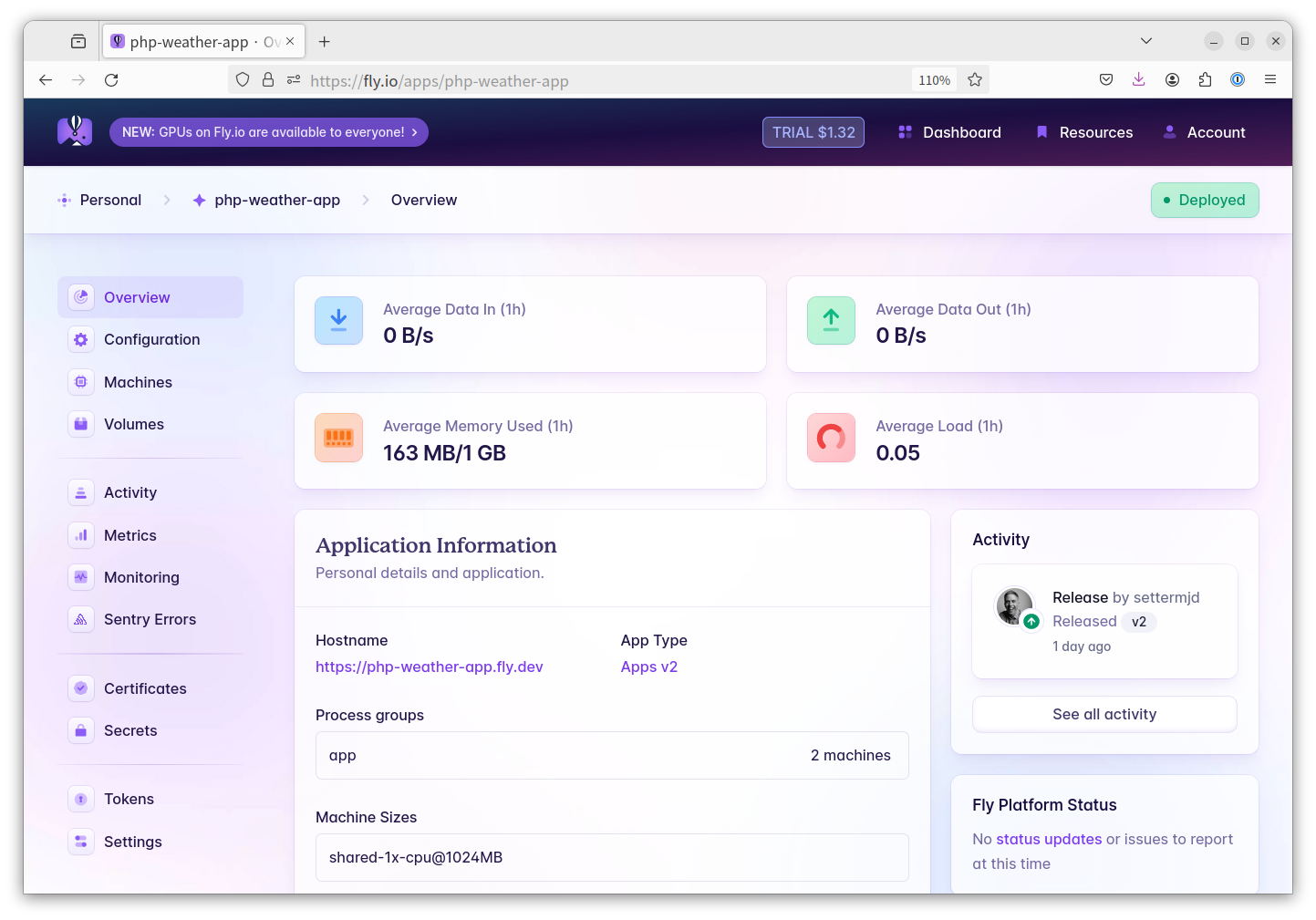1316x920 pixels.
Task: Click the Volumes icon in sidebar
Action: click(x=81, y=424)
